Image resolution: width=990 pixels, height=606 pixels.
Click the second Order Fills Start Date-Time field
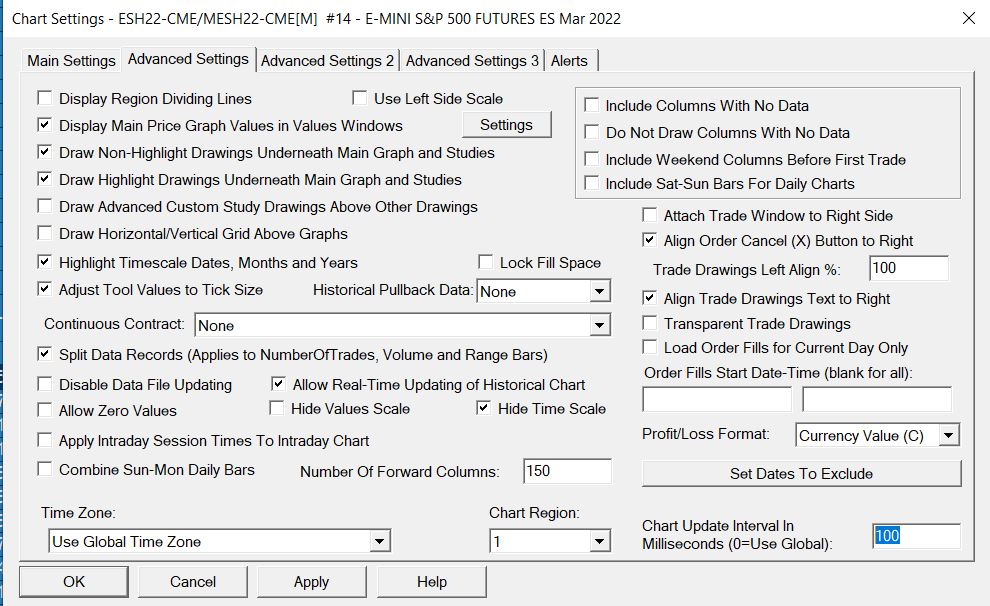(877, 400)
